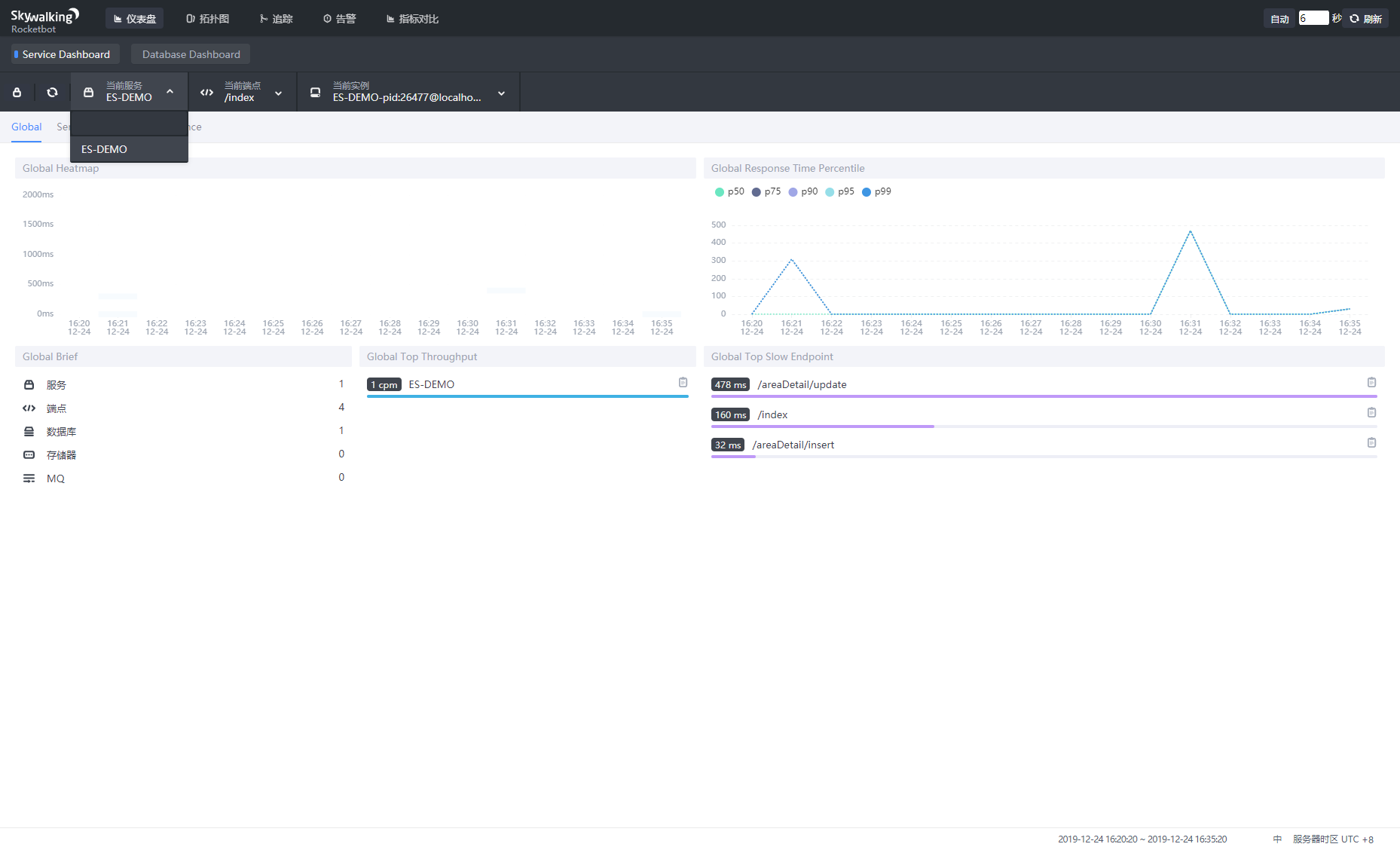This screenshot has width=1400, height=850.
Task: Click the 16:31 peak on percentile chart
Action: [1191, 231]
